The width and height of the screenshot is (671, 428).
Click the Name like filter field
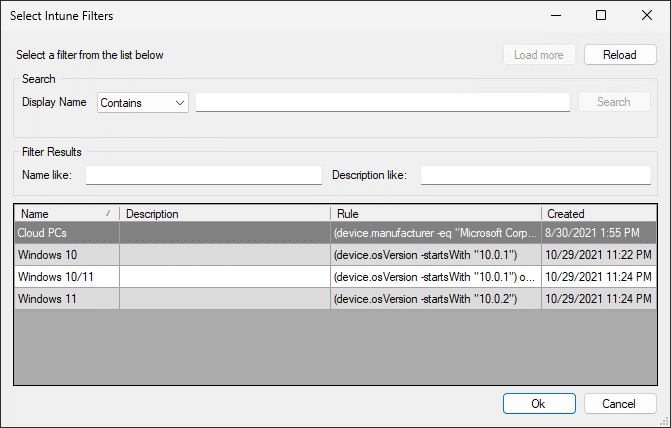click(x=203, y=176)
